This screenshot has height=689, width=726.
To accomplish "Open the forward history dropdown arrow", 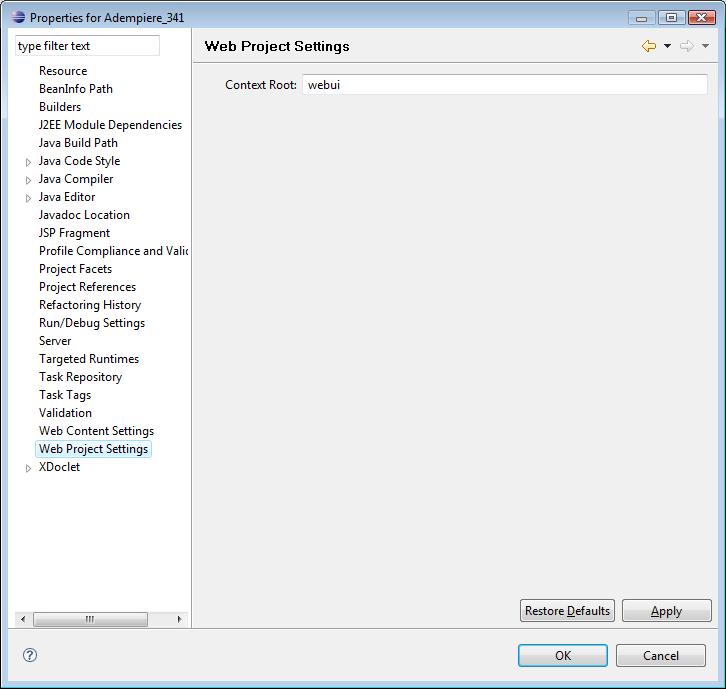I will [x=705, y=46].
